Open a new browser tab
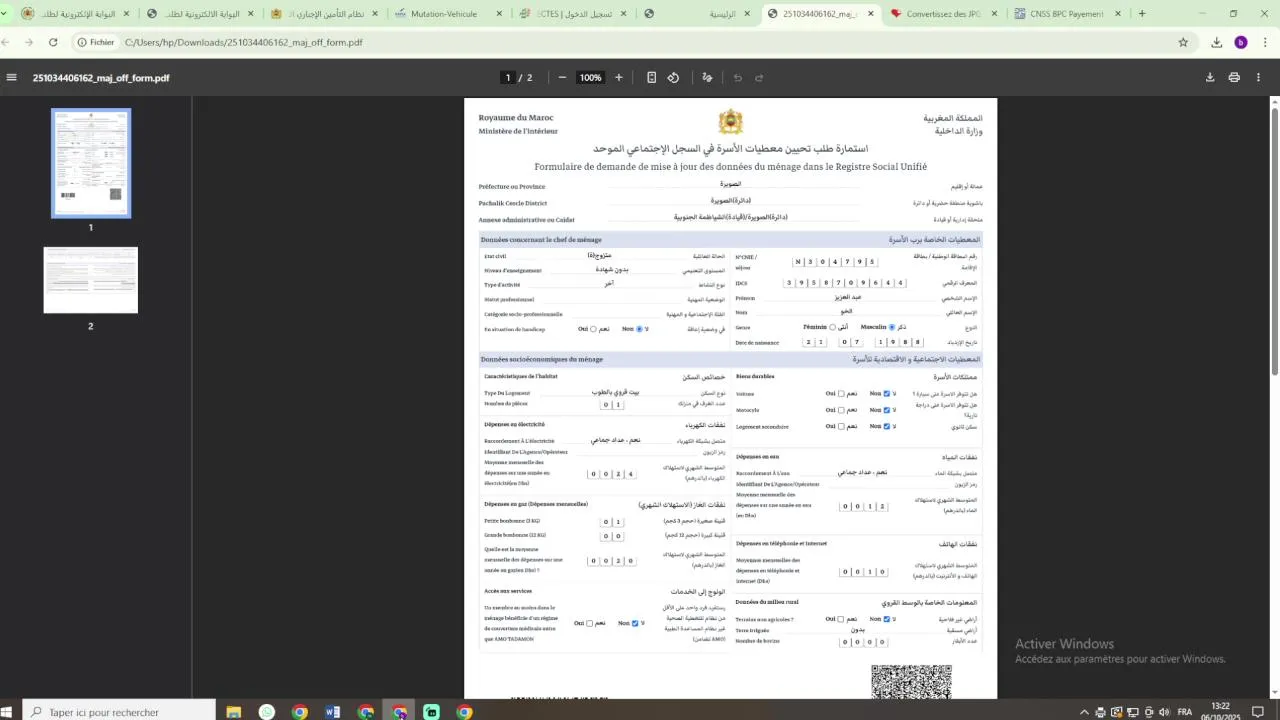 coord(1142,14)
